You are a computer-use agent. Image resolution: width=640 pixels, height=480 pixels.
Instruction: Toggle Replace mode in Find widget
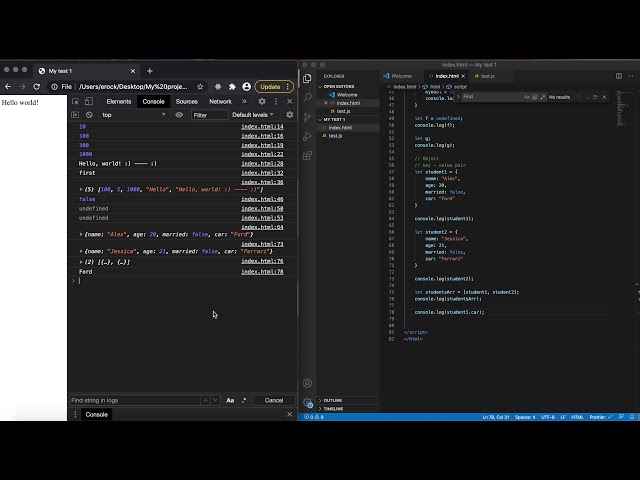point(458,97)
